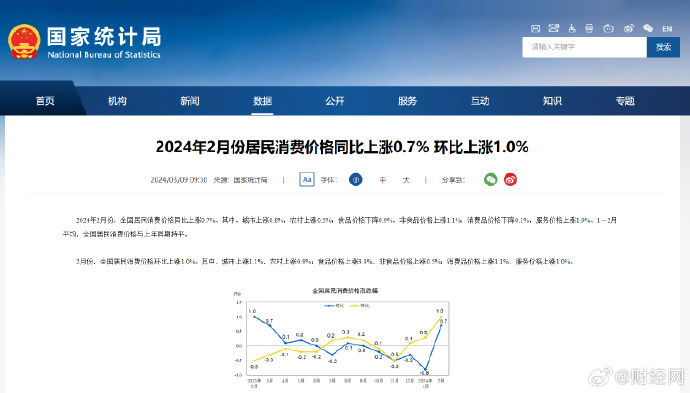Switch site language to EN

(x=667, y=29)
